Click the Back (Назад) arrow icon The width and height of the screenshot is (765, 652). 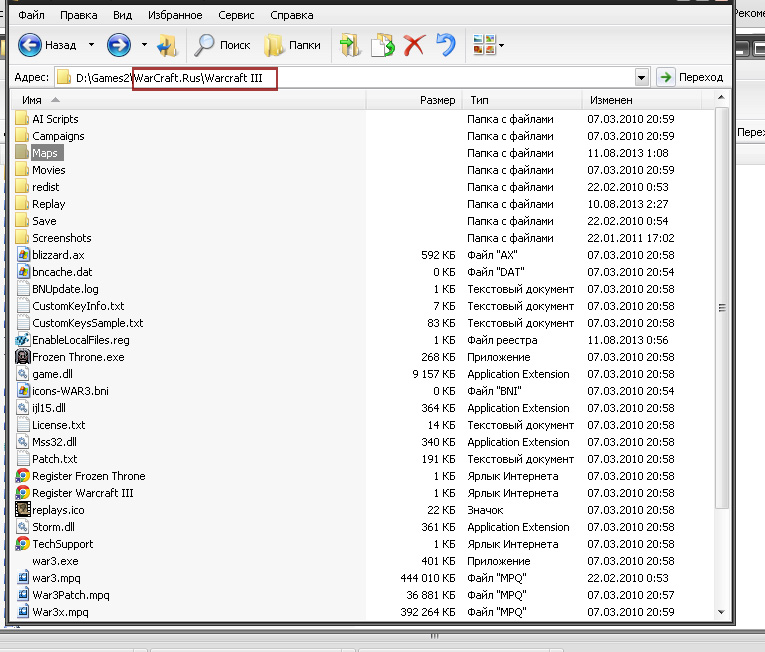pyautogui.click(x=30, y=45)
